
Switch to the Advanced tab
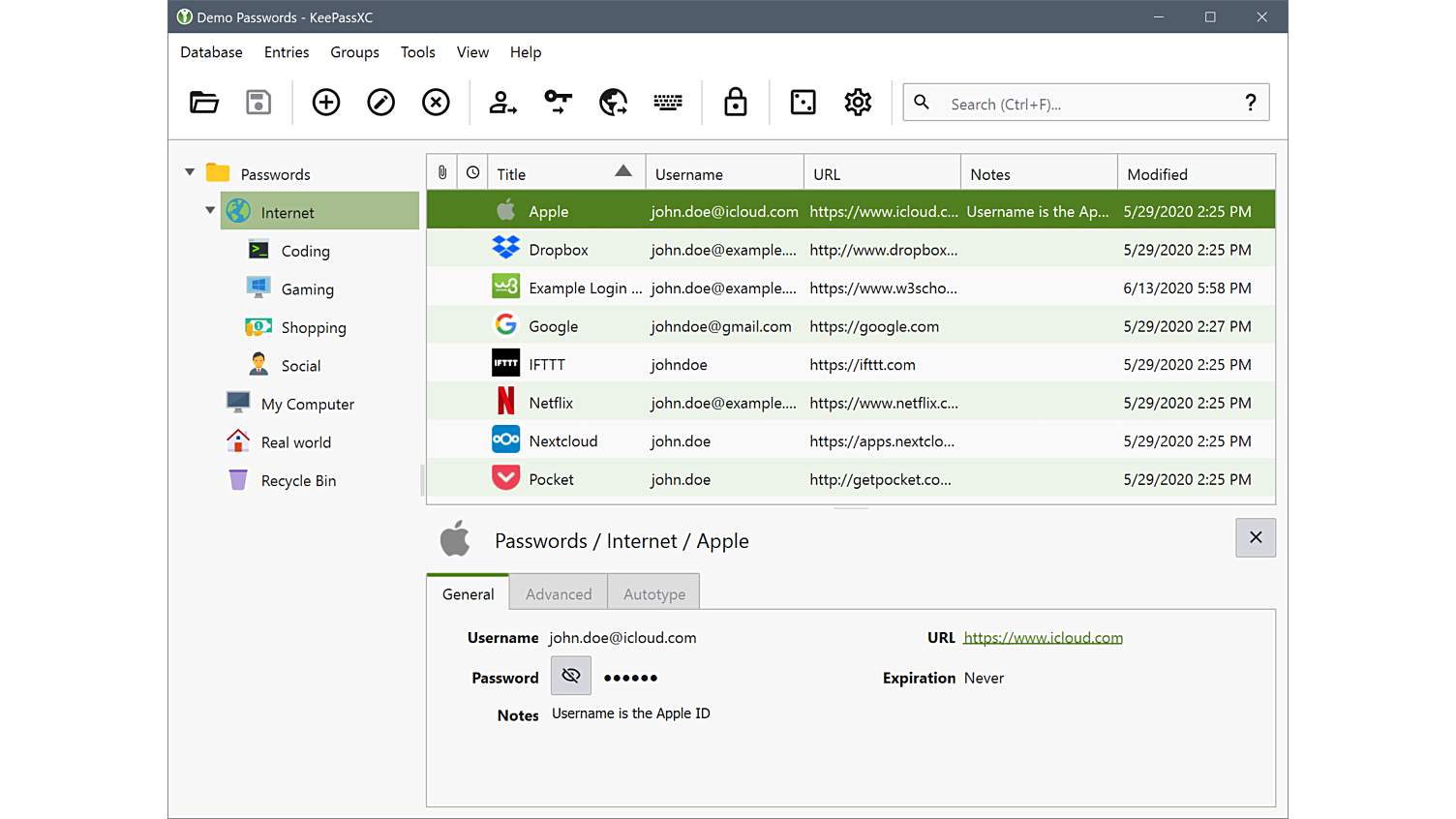[x=558, y=593]
